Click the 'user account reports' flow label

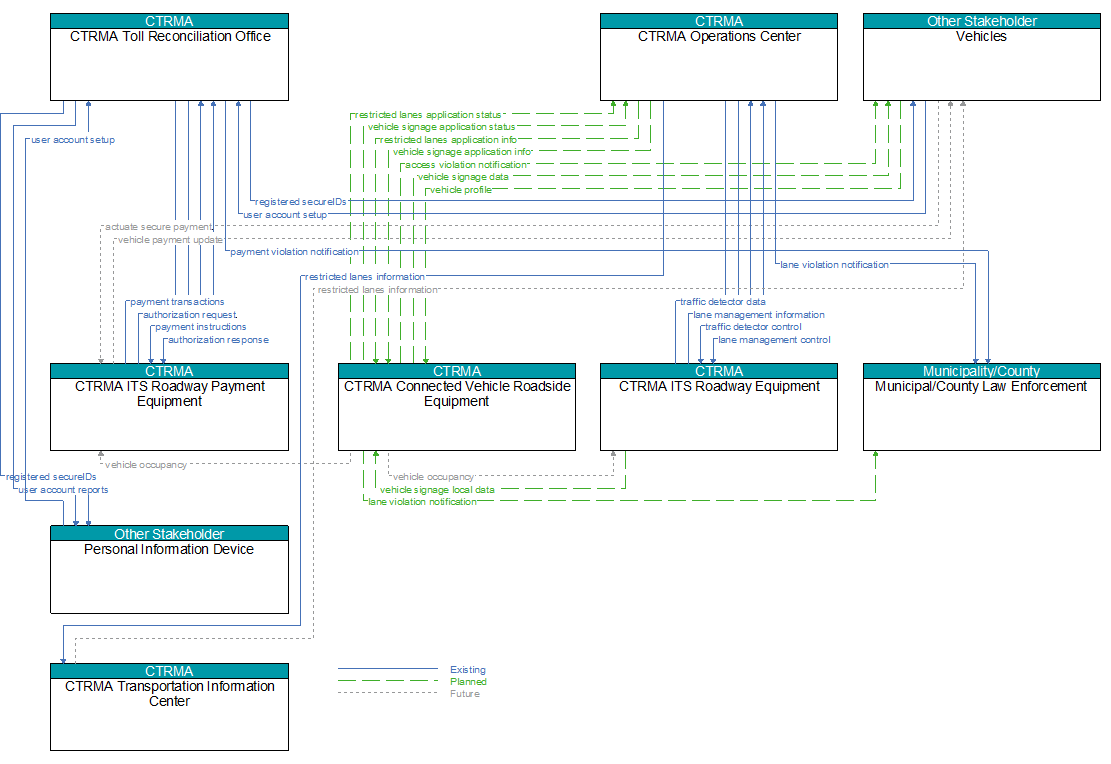(x=63, y=490)
